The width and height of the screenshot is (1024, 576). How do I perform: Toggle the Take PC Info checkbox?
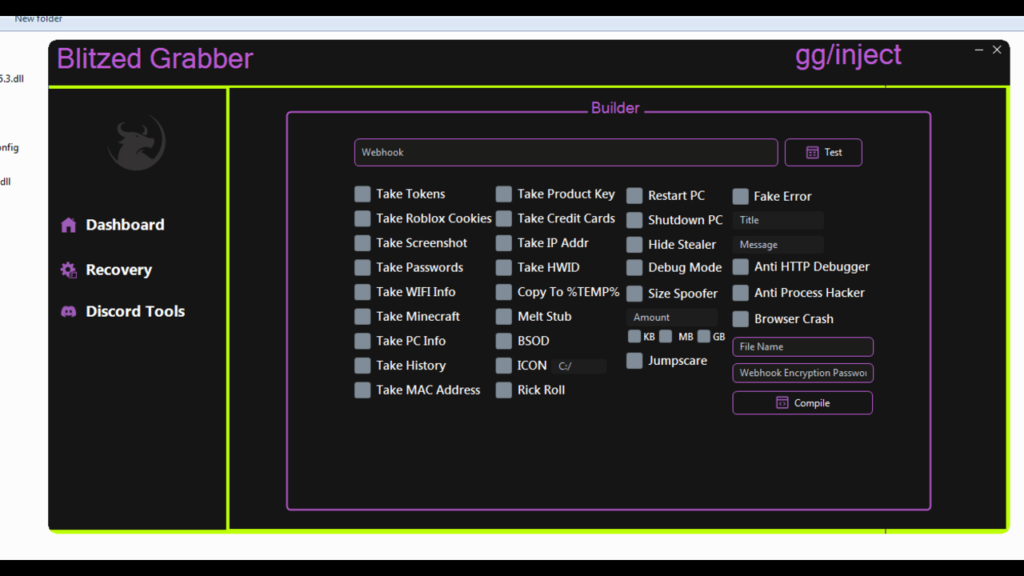point(362,341)
